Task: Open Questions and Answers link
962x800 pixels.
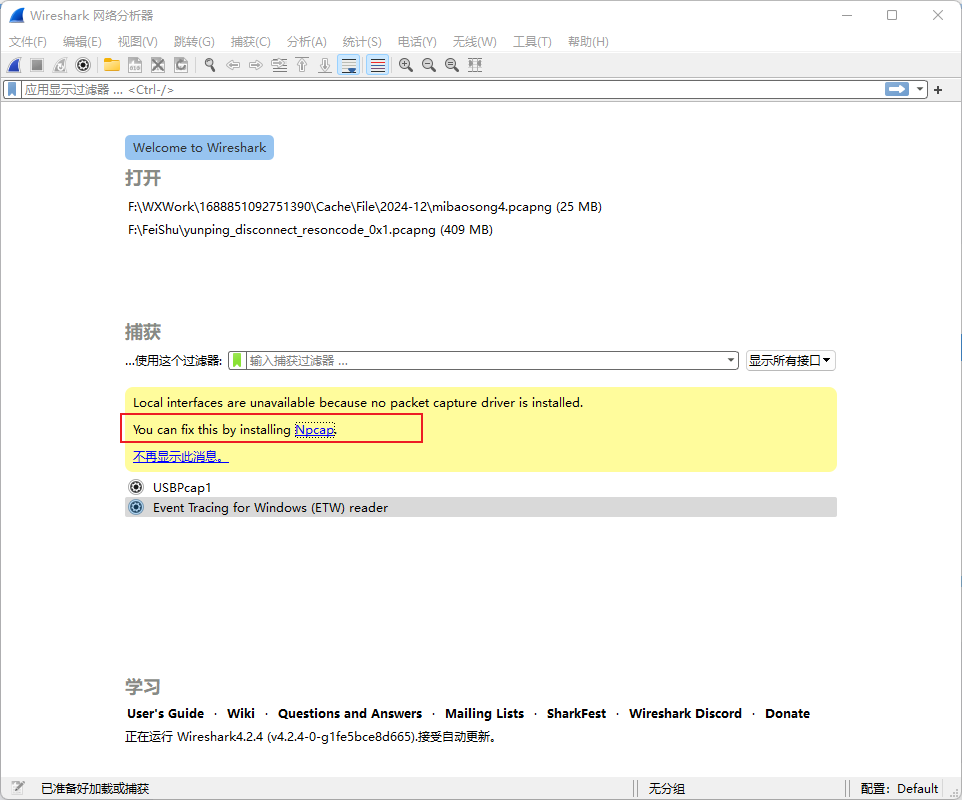Action: tap(350, 713)
